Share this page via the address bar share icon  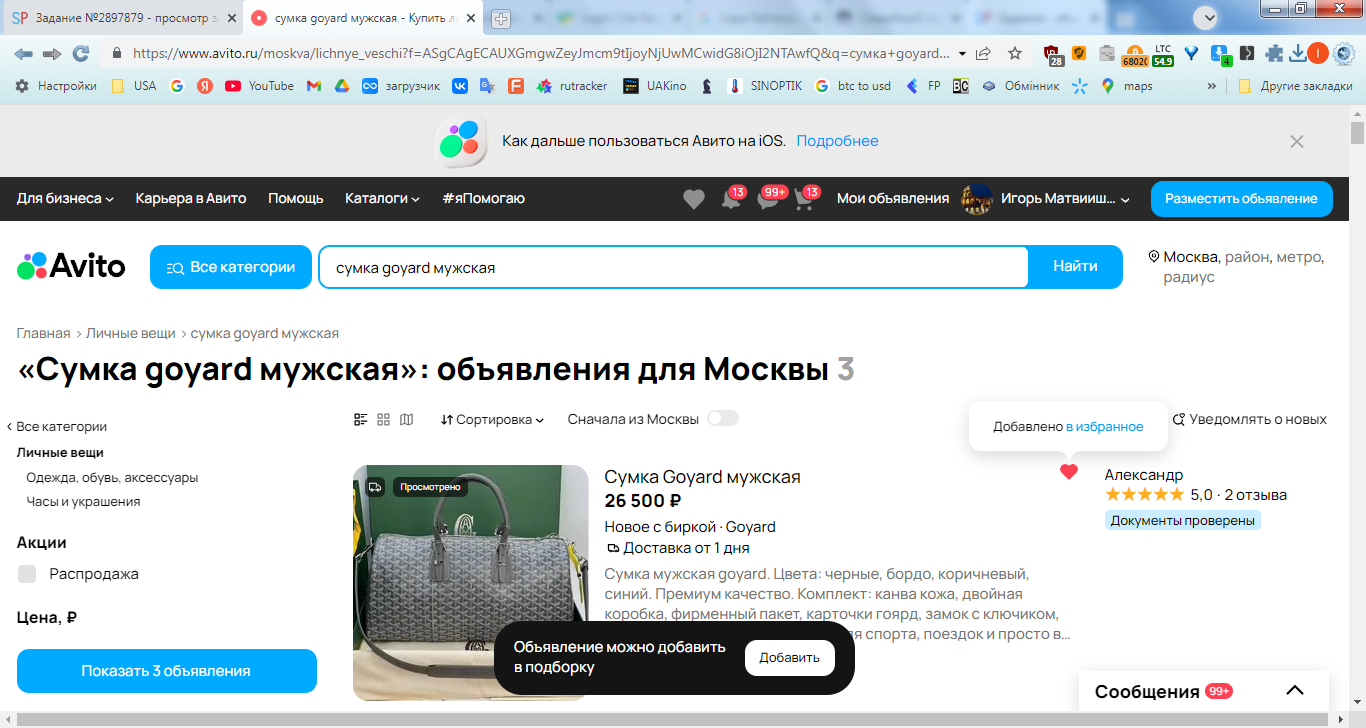pos(984,54)
